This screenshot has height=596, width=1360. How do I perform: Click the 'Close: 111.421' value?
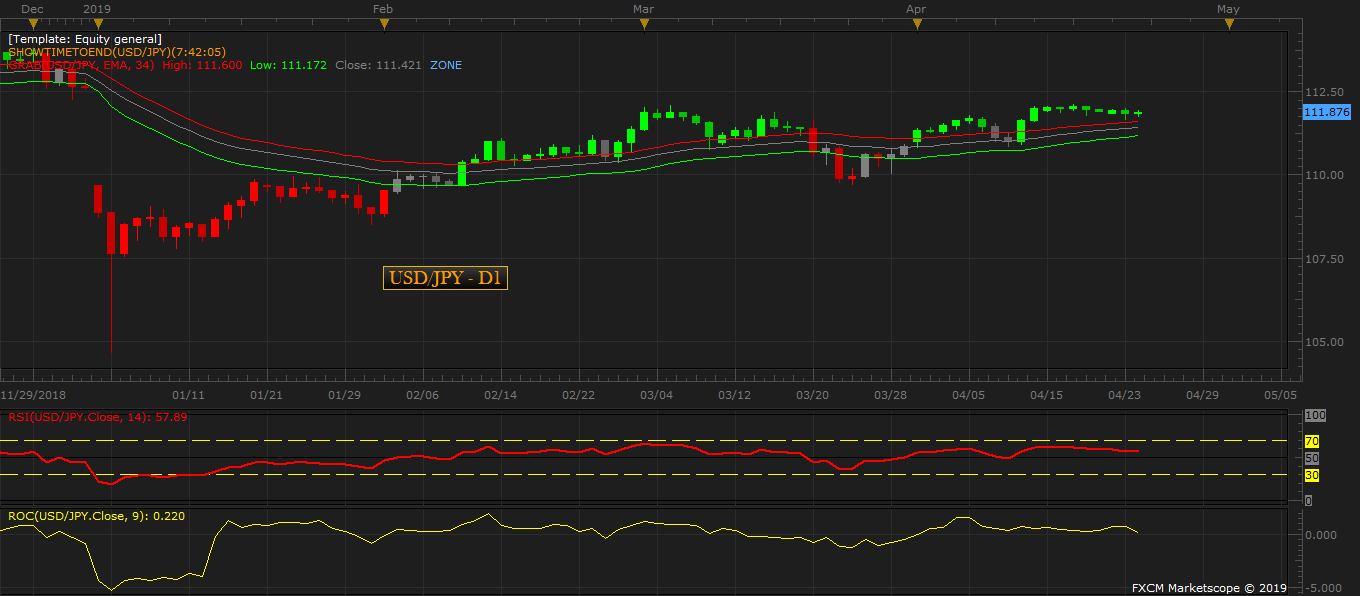click(x=379, y=65)
